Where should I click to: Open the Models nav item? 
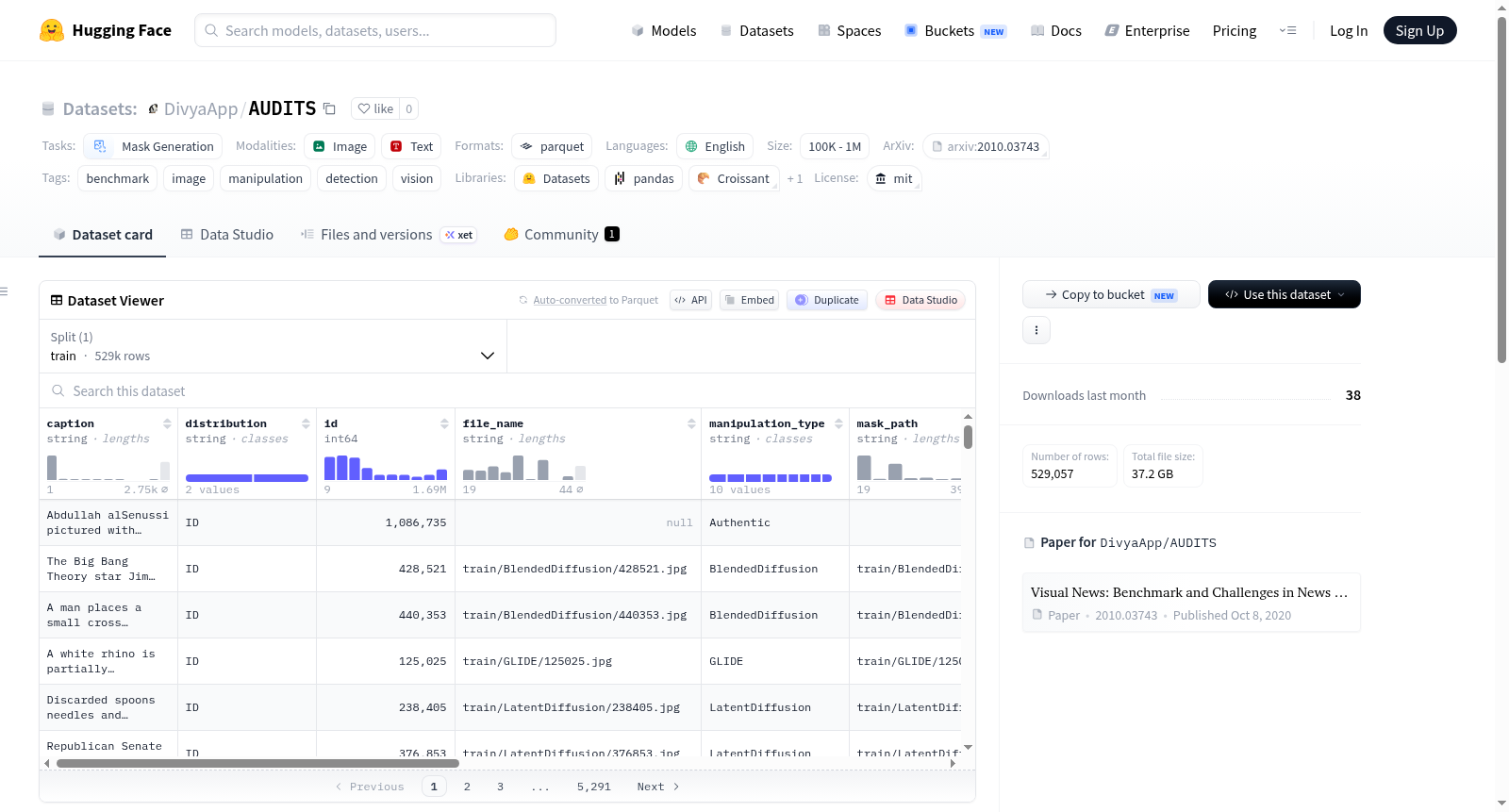[x=664, y=31]
